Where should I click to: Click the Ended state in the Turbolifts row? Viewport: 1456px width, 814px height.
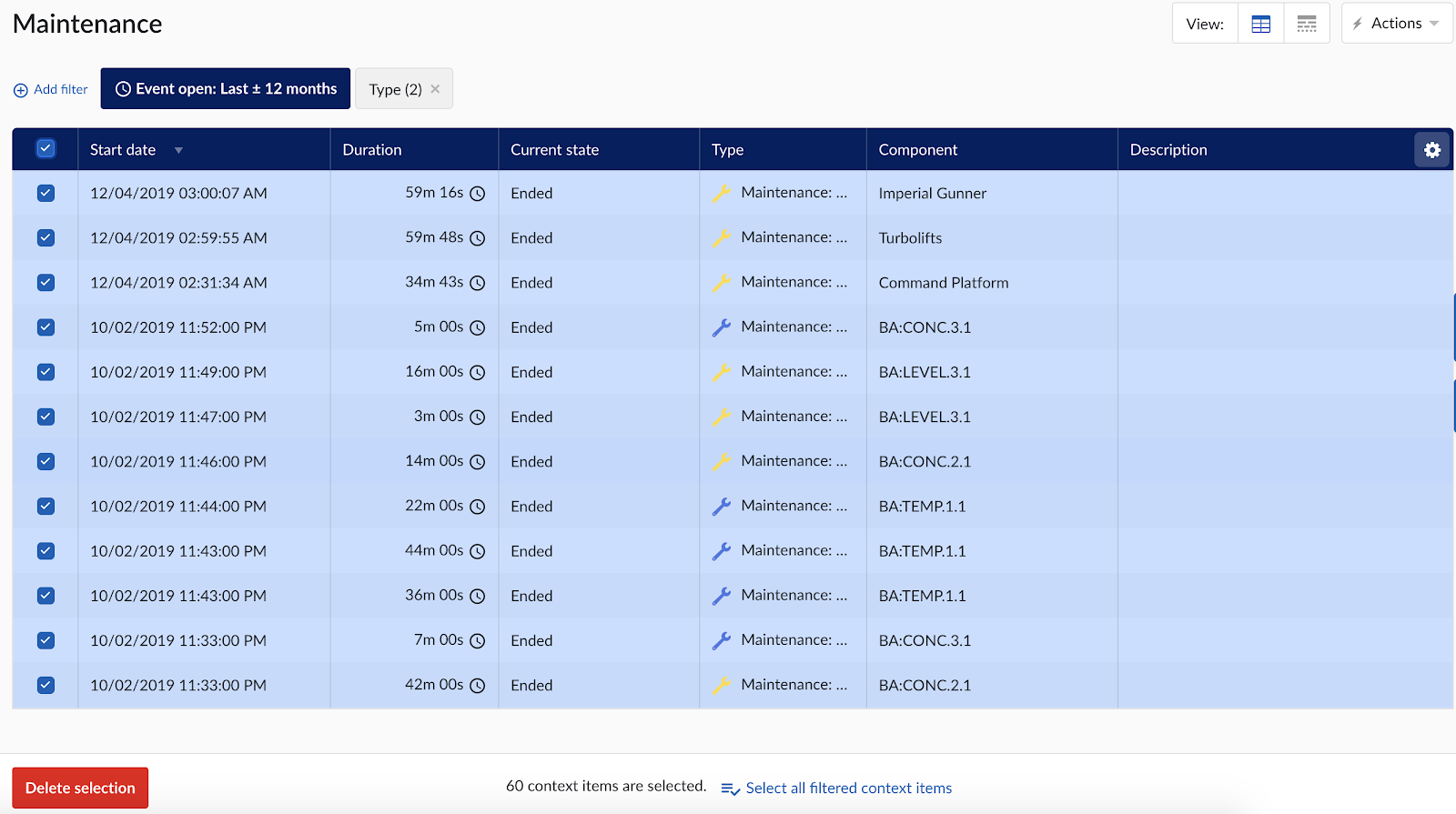coord(531,237)
